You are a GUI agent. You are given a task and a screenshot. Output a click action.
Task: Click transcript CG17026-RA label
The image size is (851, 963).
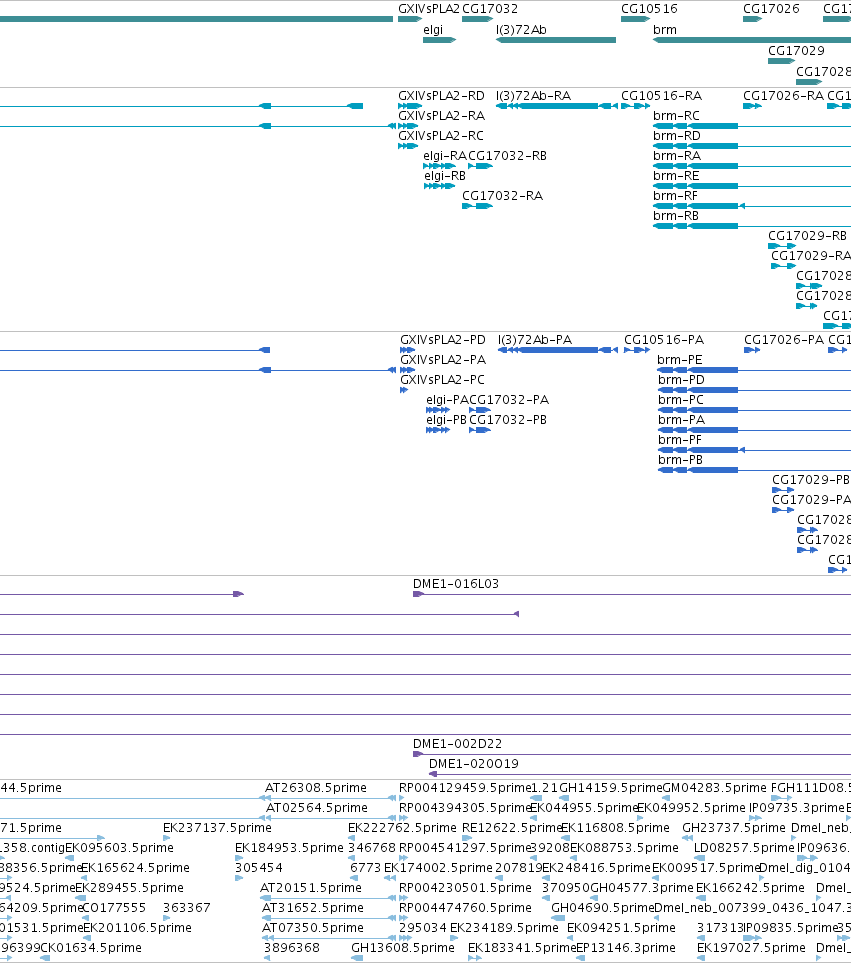click(783, 96)
